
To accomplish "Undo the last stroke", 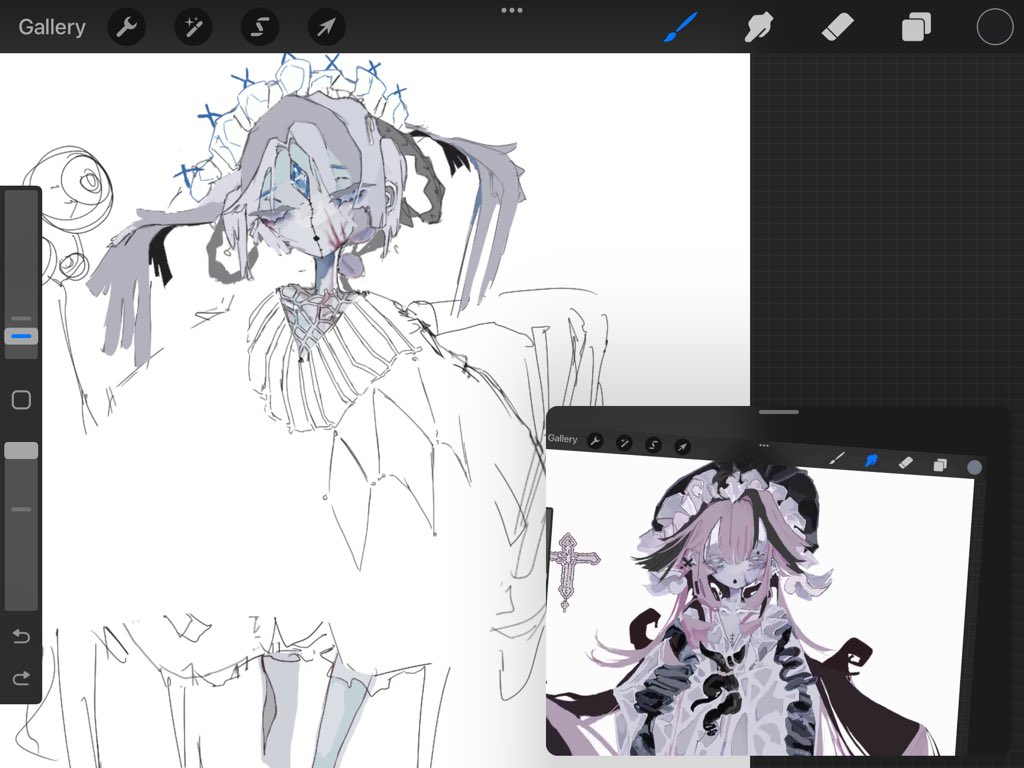I will 21,635.
